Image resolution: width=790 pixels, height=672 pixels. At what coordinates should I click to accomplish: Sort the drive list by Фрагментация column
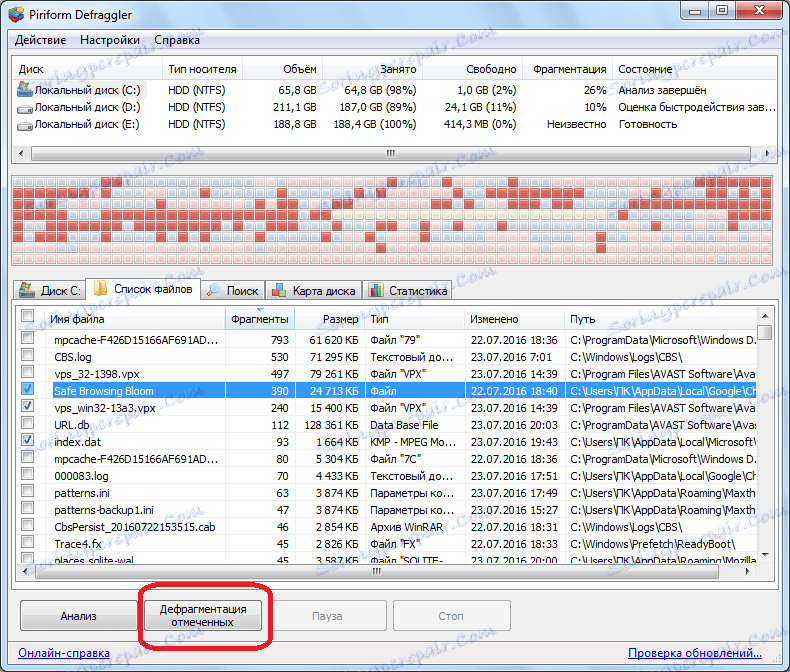(566, 69)
